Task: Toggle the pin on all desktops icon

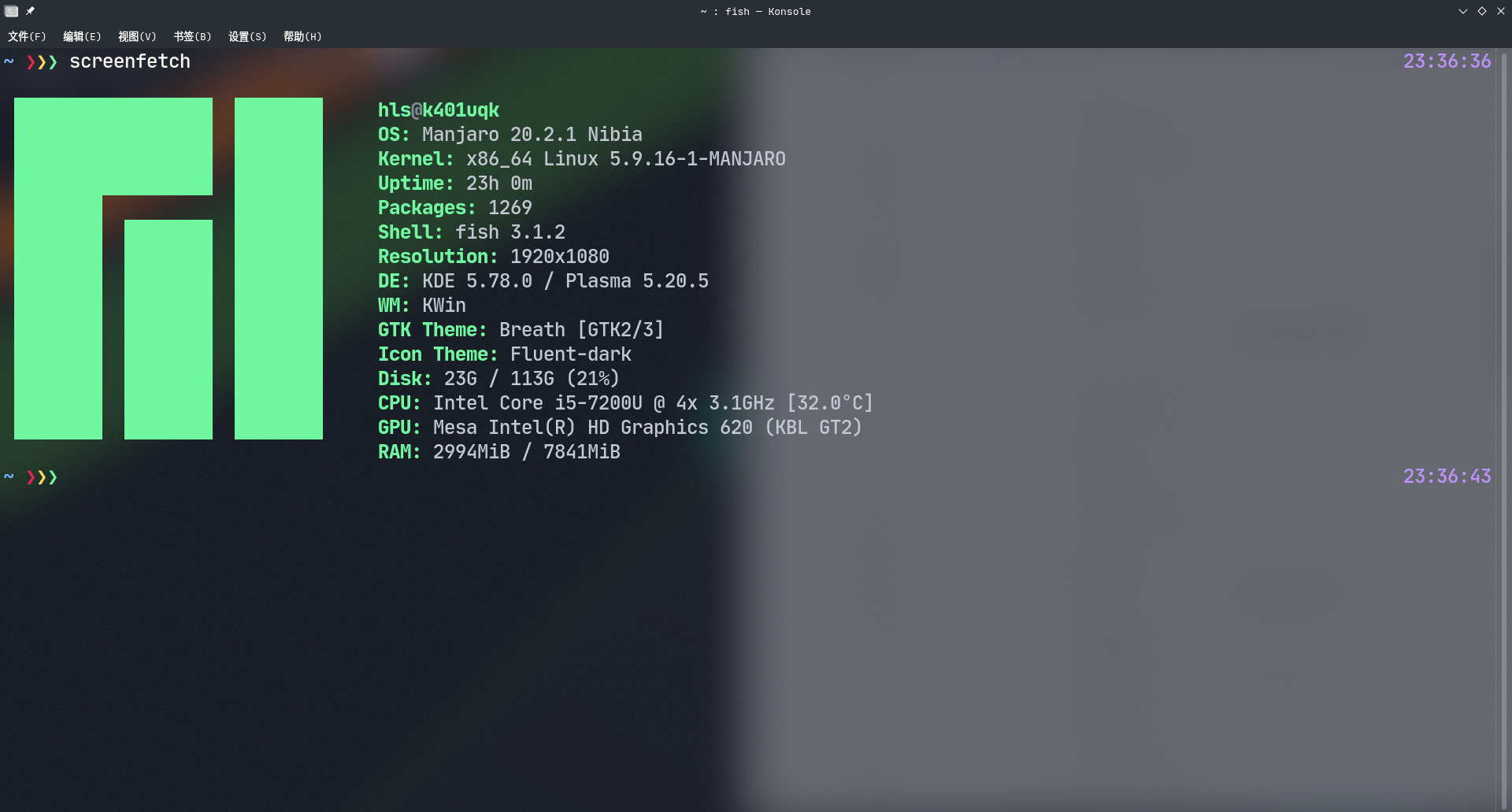Action: (30, 11)
